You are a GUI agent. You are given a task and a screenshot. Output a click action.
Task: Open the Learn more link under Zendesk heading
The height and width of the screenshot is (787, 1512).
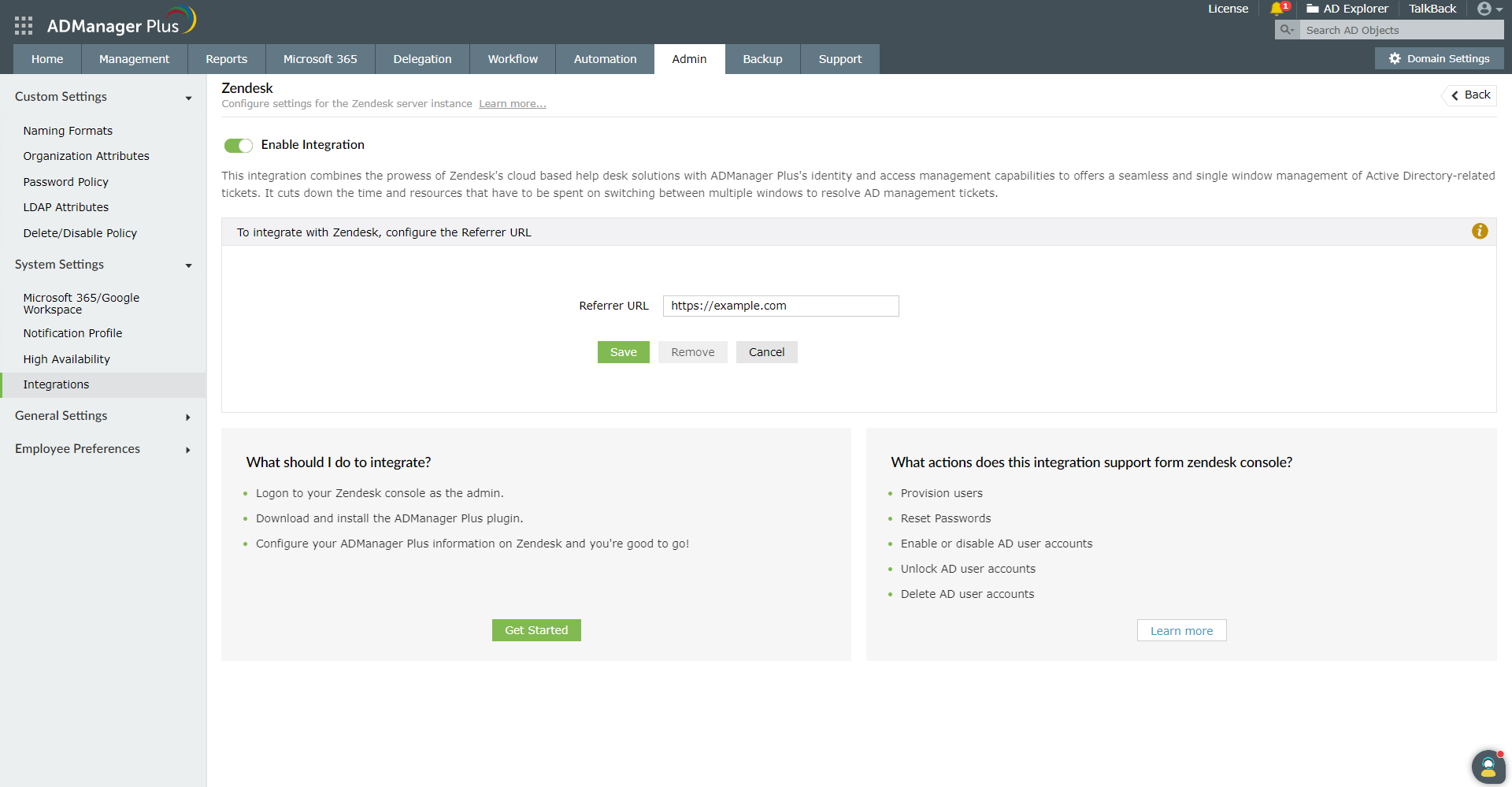pos(512,103)
